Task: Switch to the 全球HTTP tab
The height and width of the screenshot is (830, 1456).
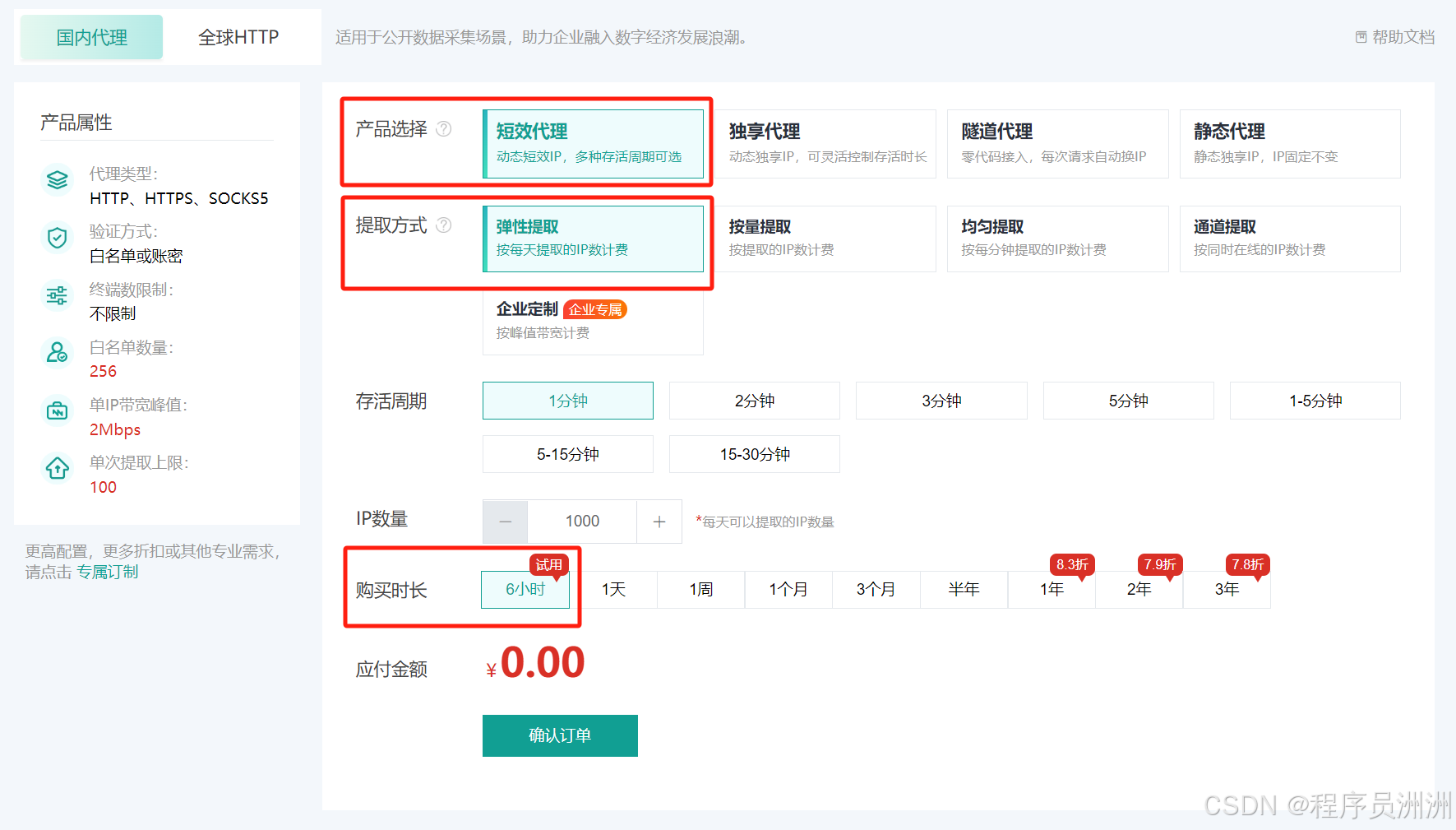Action: pos(238,37)
